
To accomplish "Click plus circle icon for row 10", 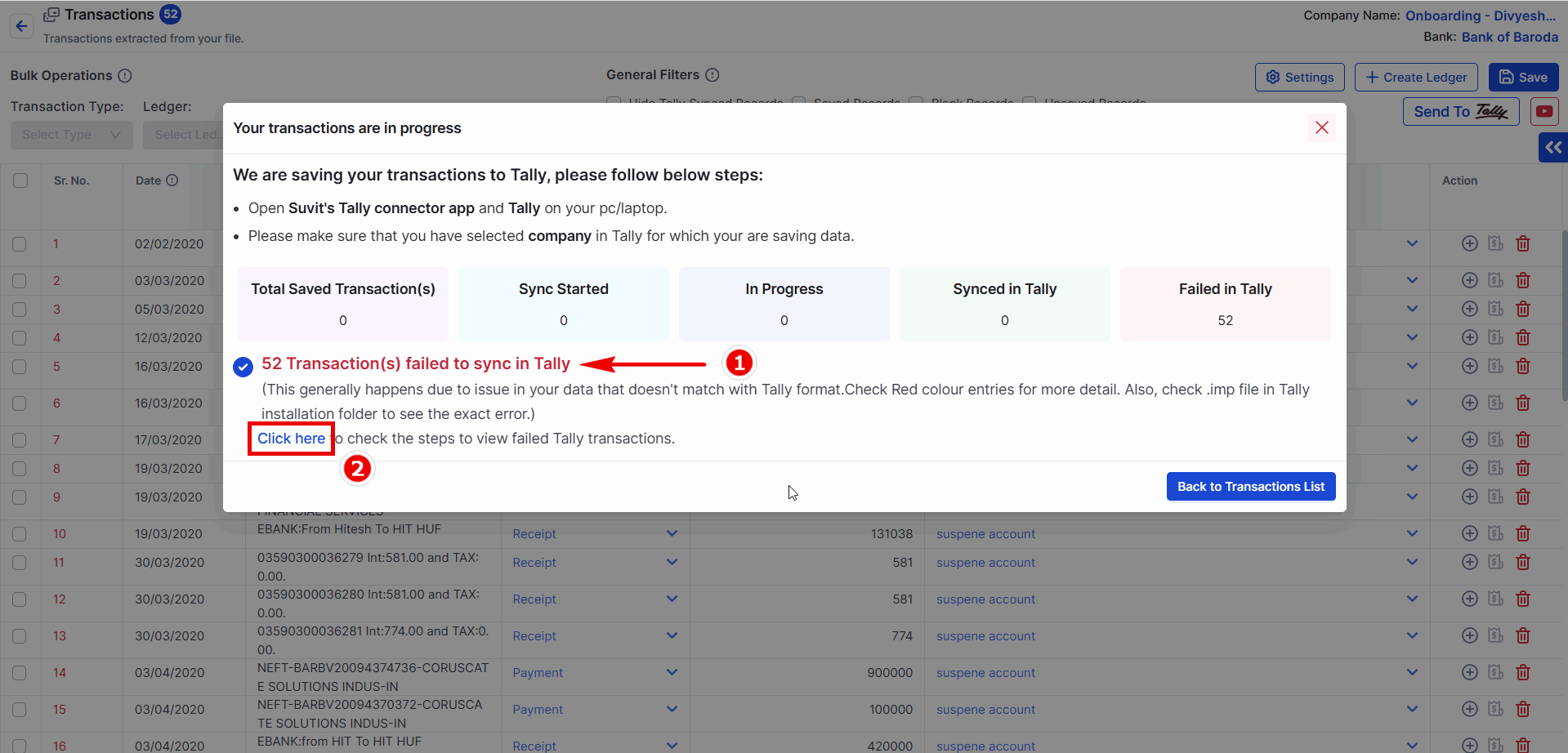I will (1469, 533).
